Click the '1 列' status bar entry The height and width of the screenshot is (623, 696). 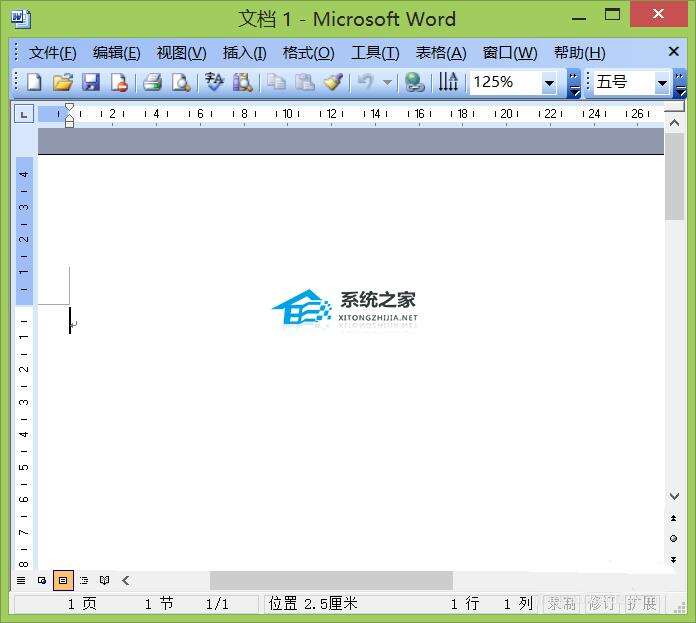point(518,604)
